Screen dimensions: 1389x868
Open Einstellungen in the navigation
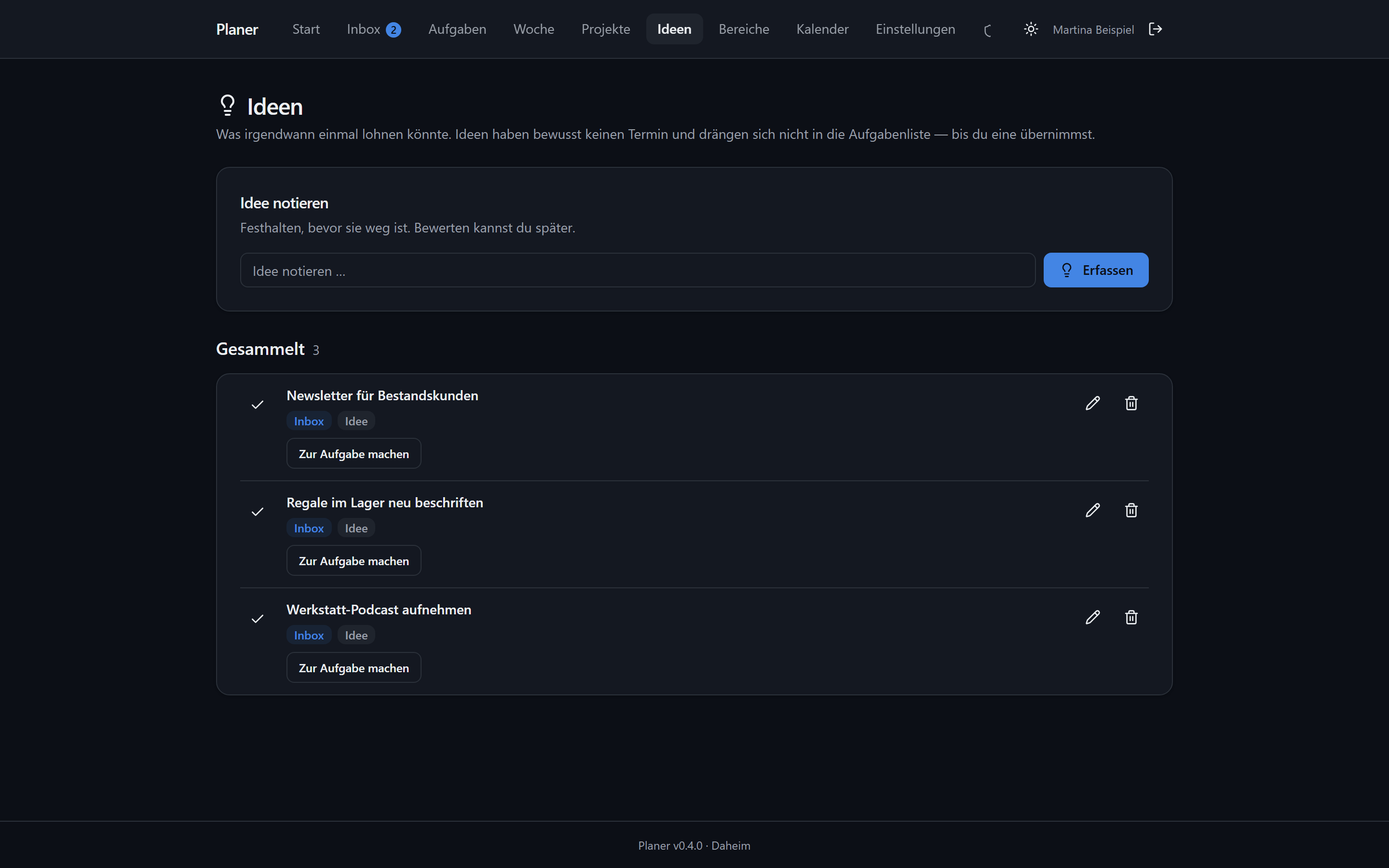pyautogui.click(x=915, y=29)
